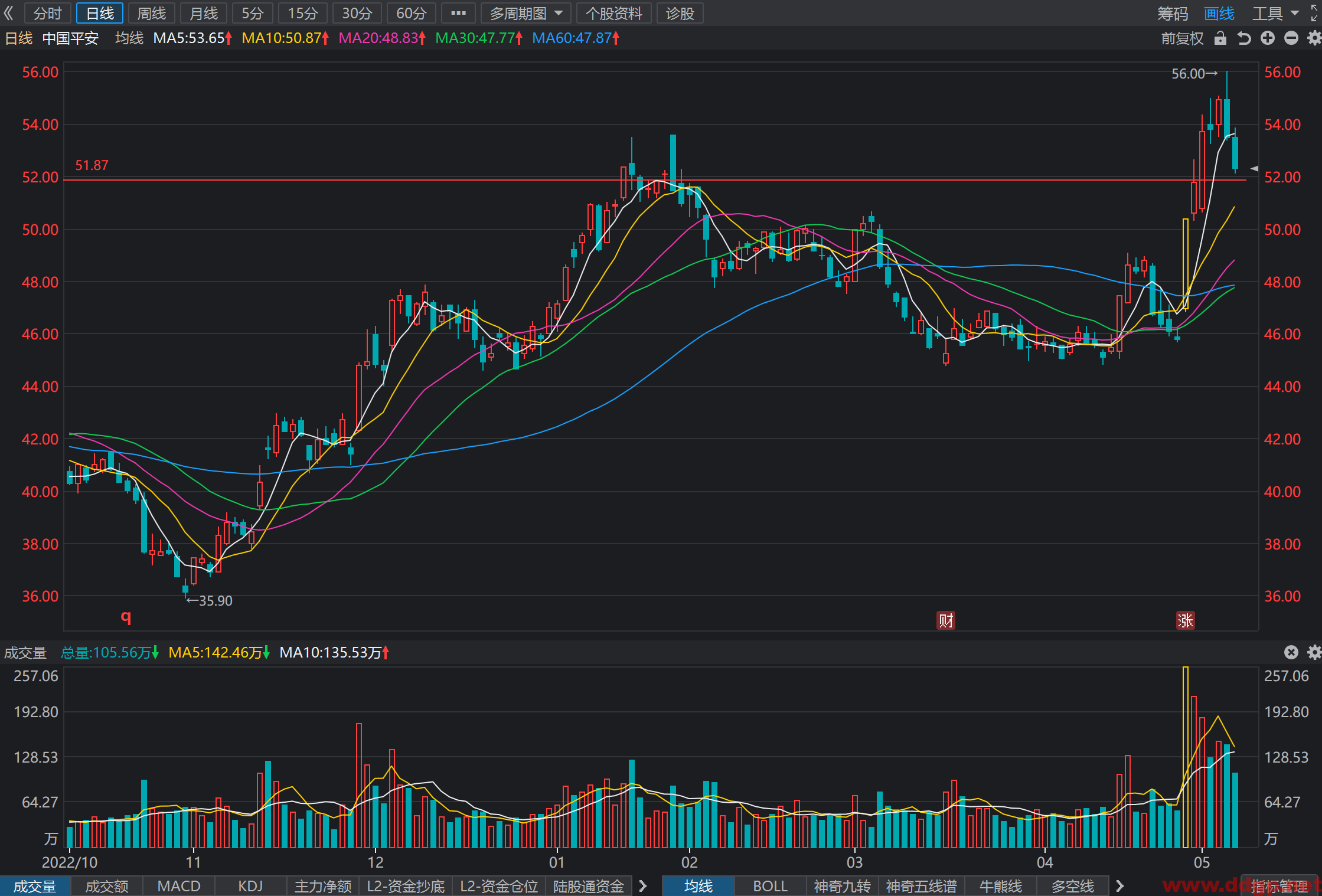Open main chart settings gear
1322x896 pixels.
(x=1314, y=38)
